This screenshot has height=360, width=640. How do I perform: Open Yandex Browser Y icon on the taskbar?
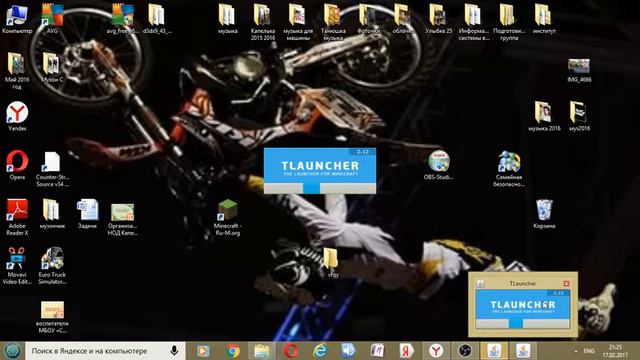pyautogui.click(x=435, y=351)
